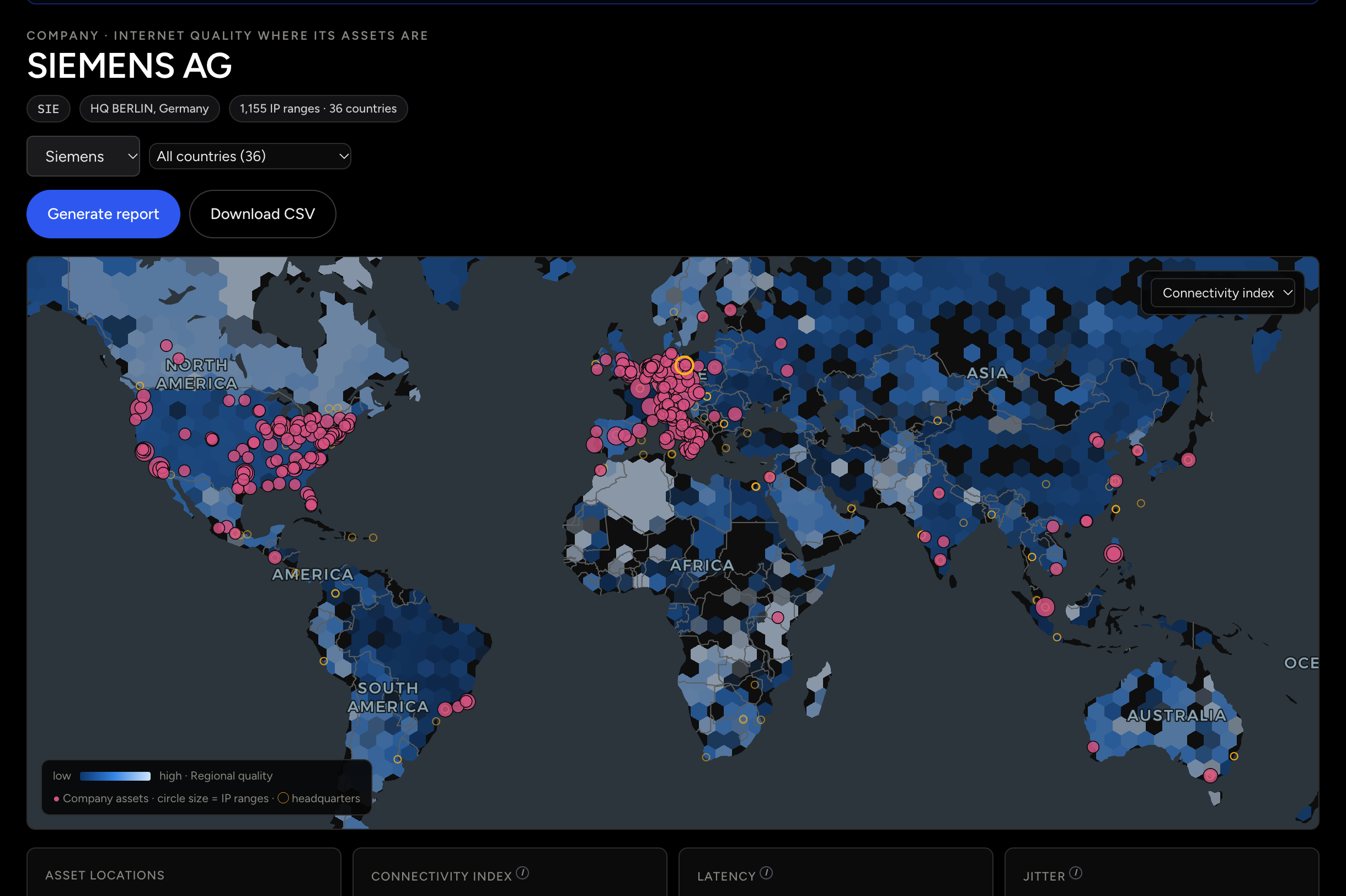Screen dimensions: 1346x896
Task: Click the HQ BERLIN, Germany badge
Action: (149, 109)
